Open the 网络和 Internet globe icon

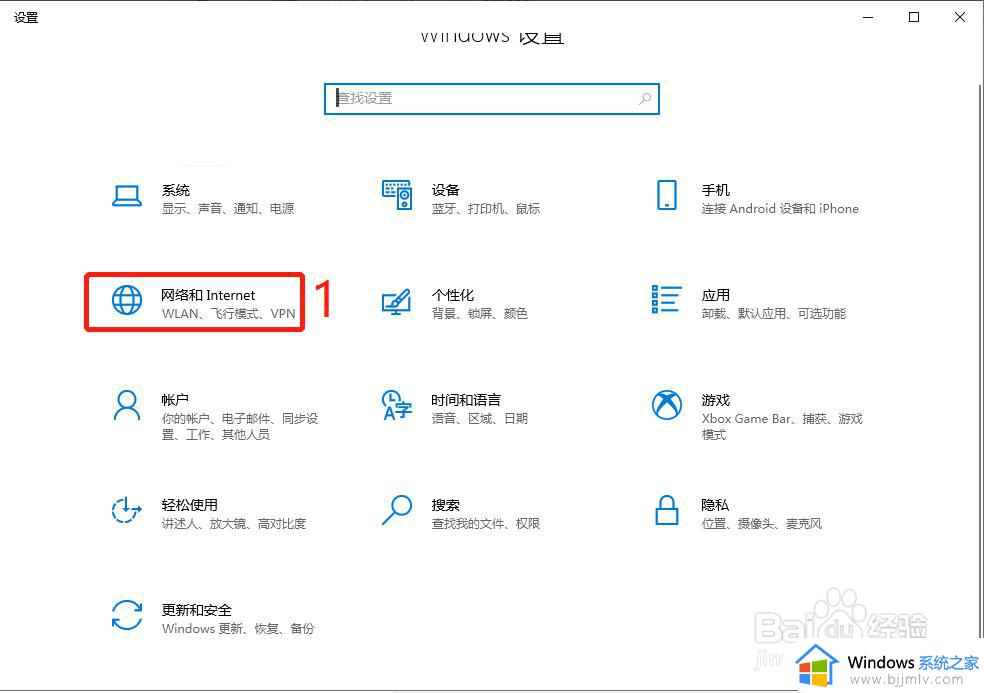127,300
